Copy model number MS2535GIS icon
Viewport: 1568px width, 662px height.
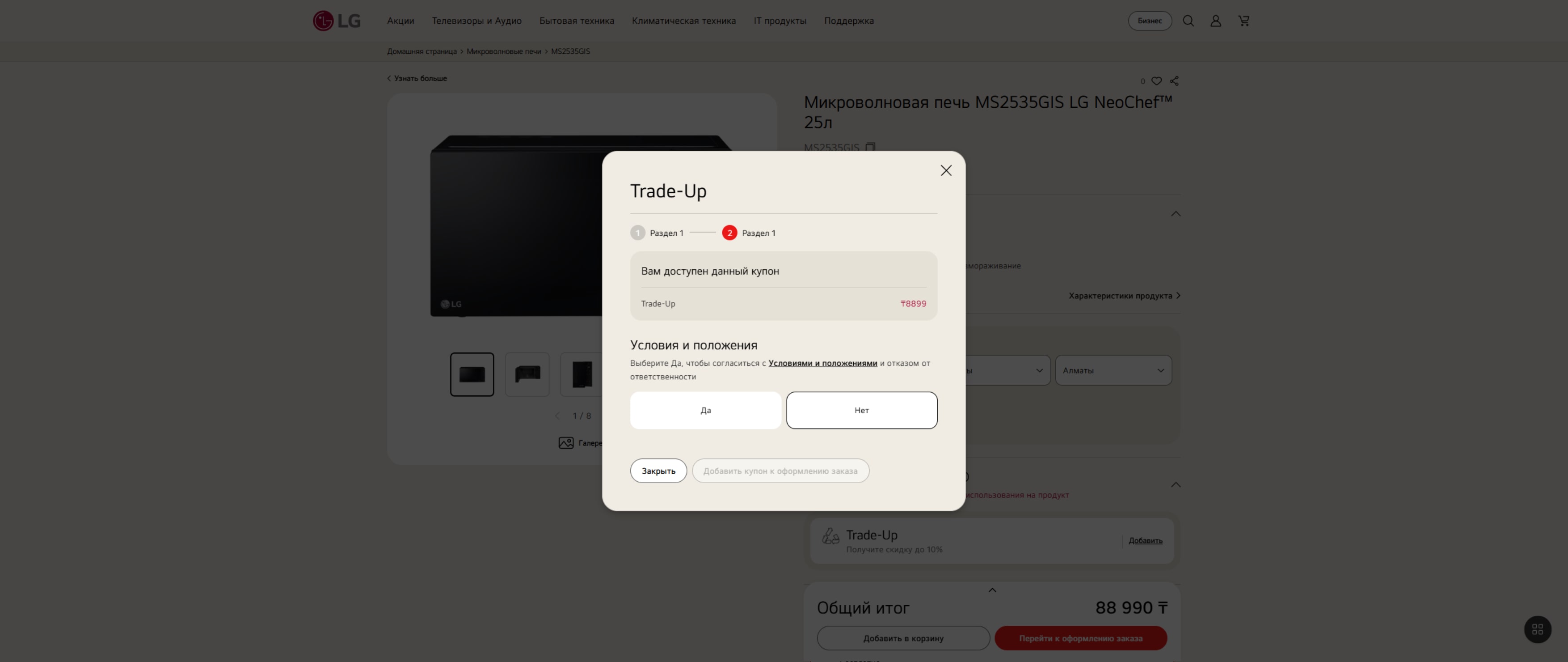[870, 147]
